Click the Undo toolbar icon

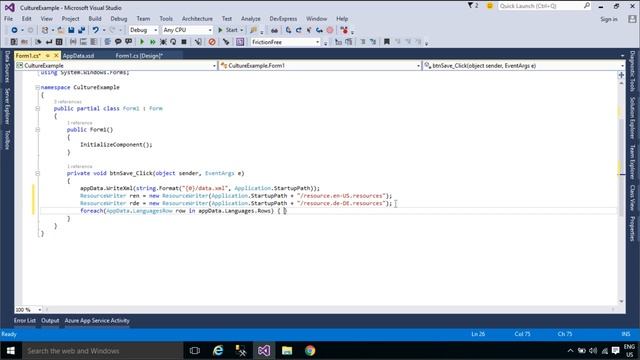point(96,30)
